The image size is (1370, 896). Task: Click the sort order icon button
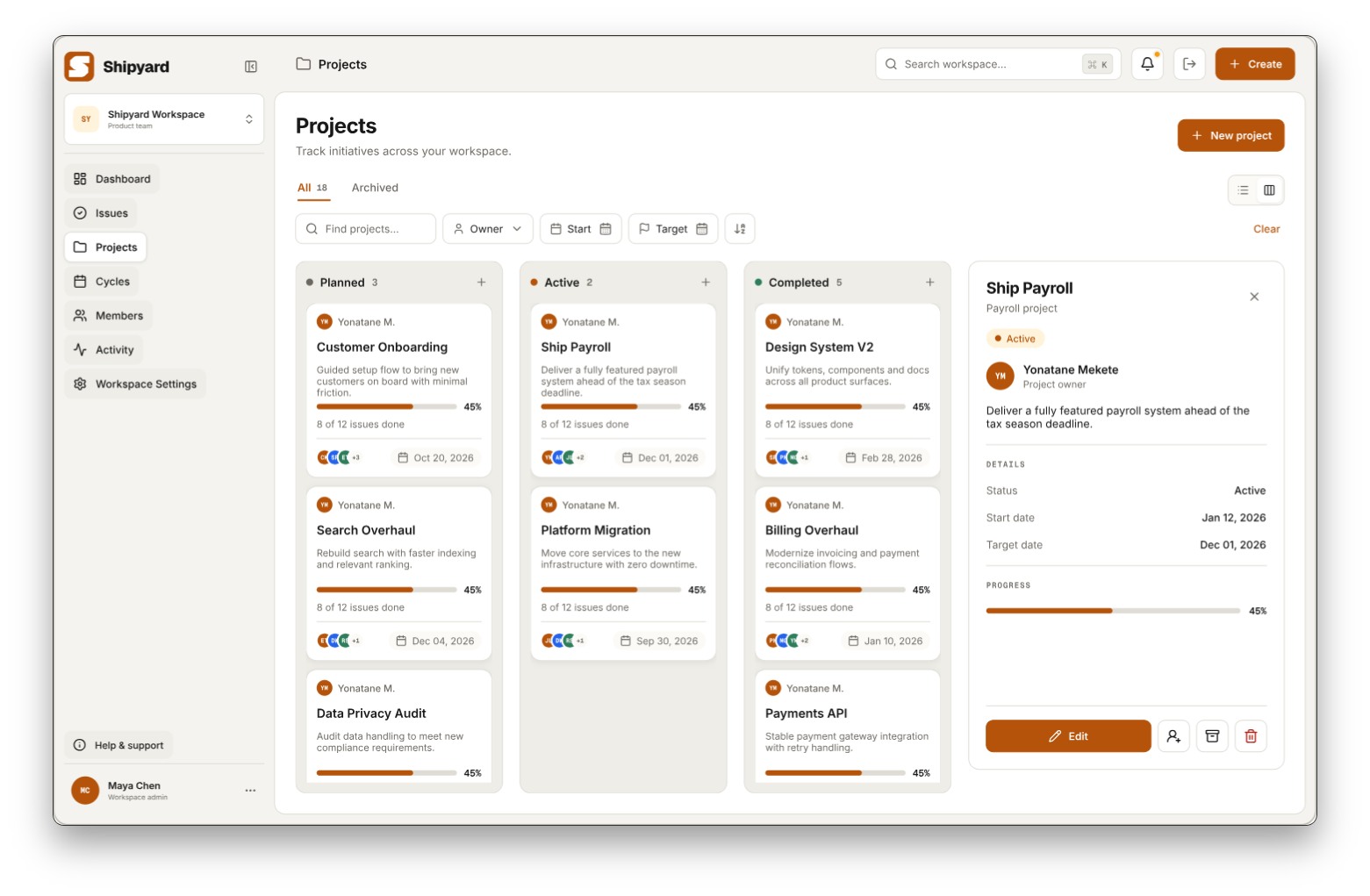tap(740, 229)
